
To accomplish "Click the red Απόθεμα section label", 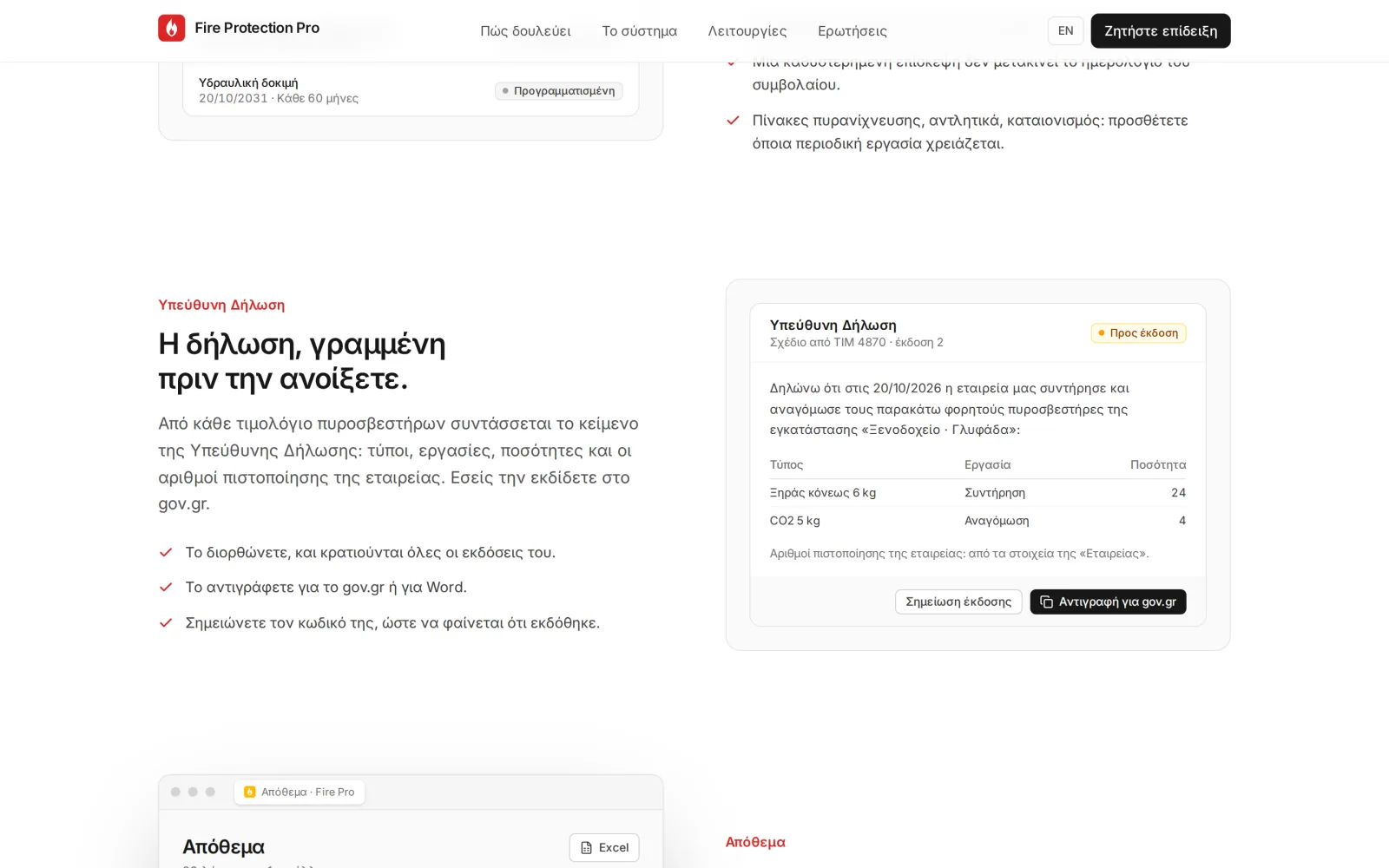I will (755, 842).
